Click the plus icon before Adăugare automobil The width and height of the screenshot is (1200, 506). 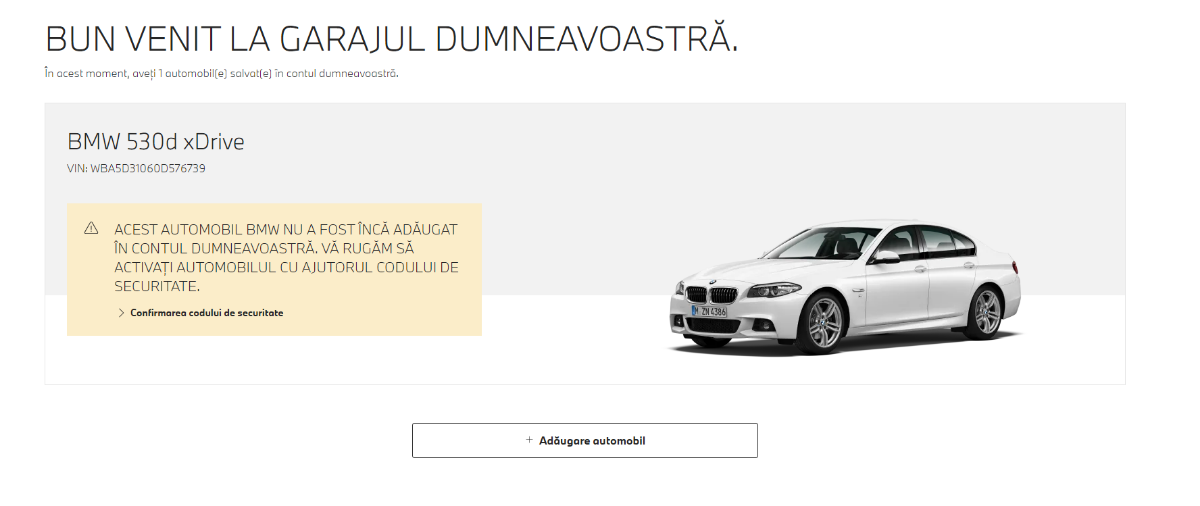[529, 440]
